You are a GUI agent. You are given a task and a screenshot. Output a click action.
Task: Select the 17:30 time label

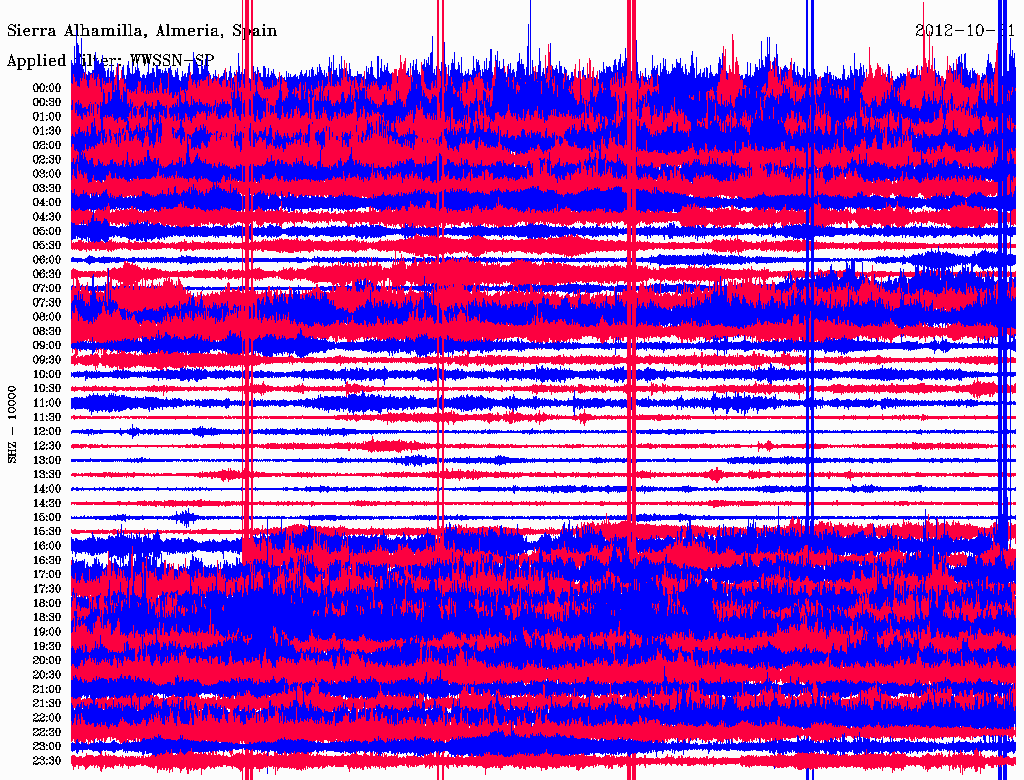[x=46, y=589]
